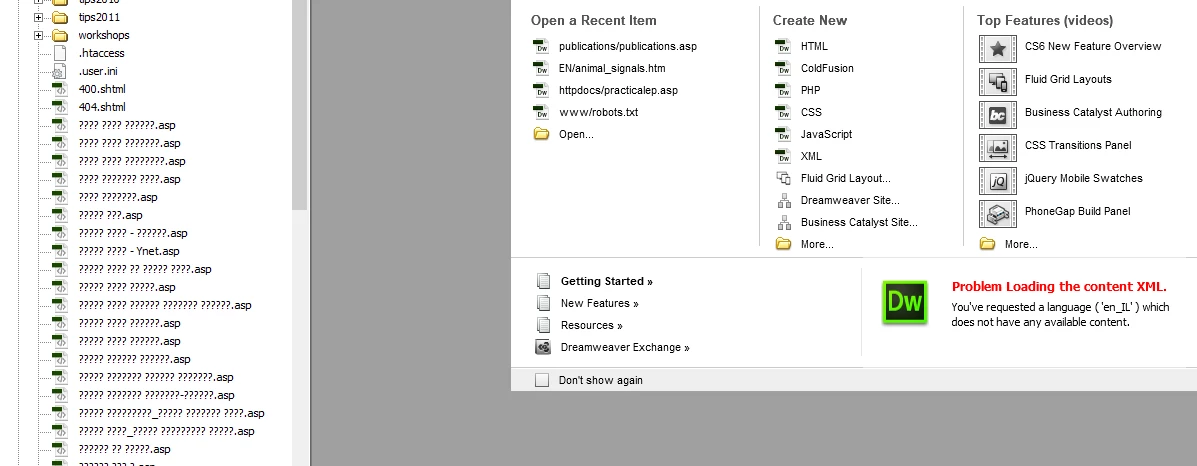Image resolution: width=1197 pixels, height=466 pixels.
Task: Create a new CSS file
Action: tap(811, 112)
